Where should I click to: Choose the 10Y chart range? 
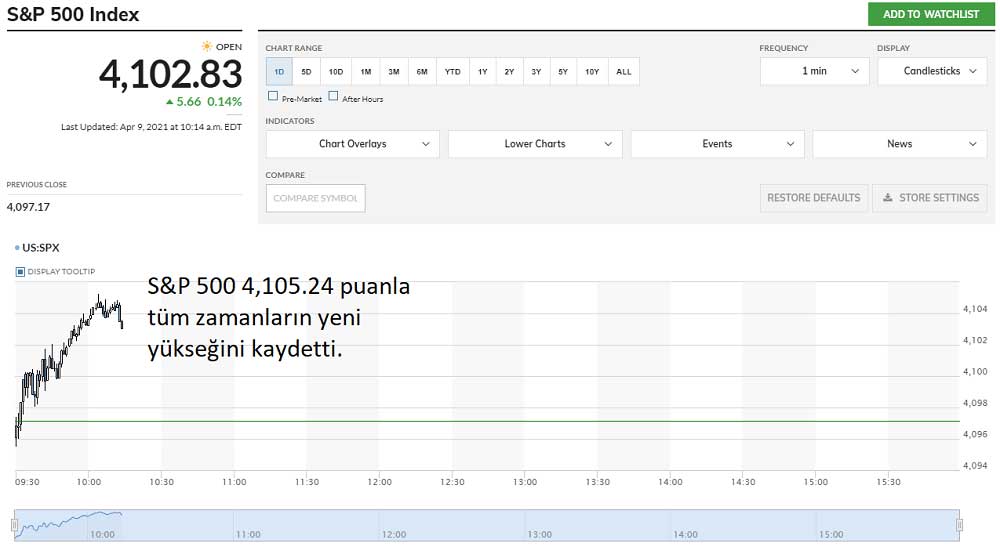click(592, 71)
